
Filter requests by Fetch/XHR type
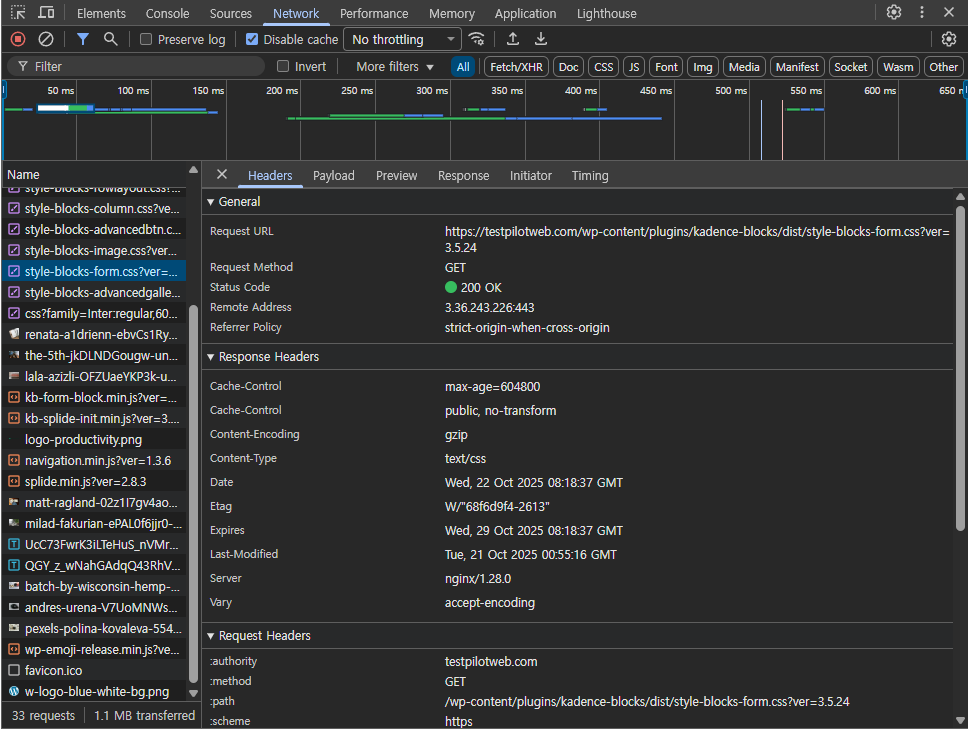click(x=516, y=67)
